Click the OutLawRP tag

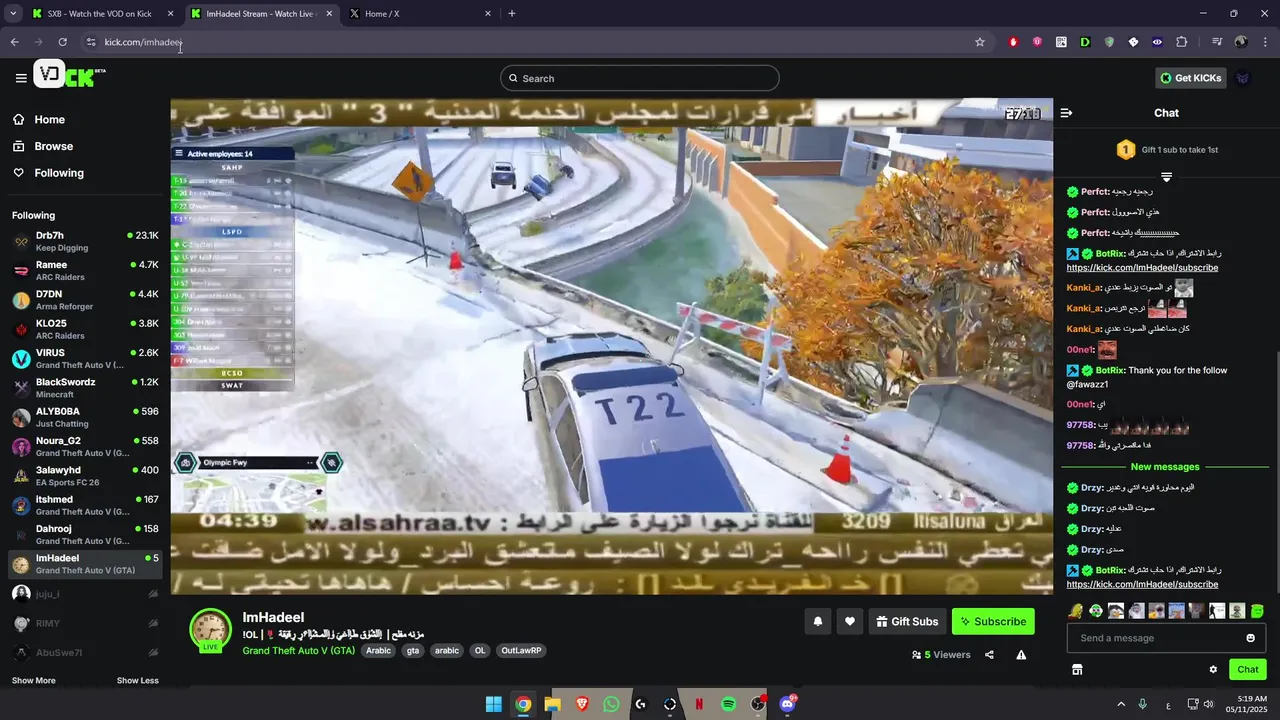(x=521, y=650)
